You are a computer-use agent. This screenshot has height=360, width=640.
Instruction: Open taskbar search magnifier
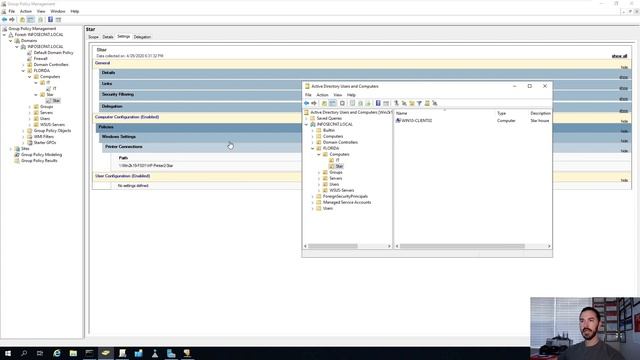pos(24,353)
